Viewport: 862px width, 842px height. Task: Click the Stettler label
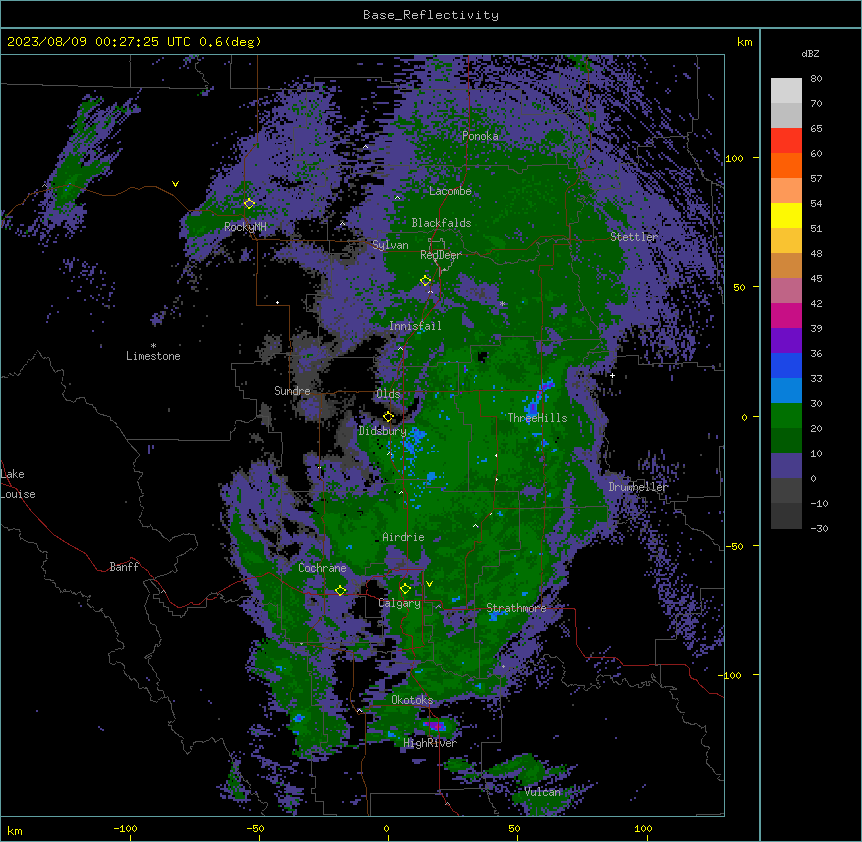coord(634,237)
